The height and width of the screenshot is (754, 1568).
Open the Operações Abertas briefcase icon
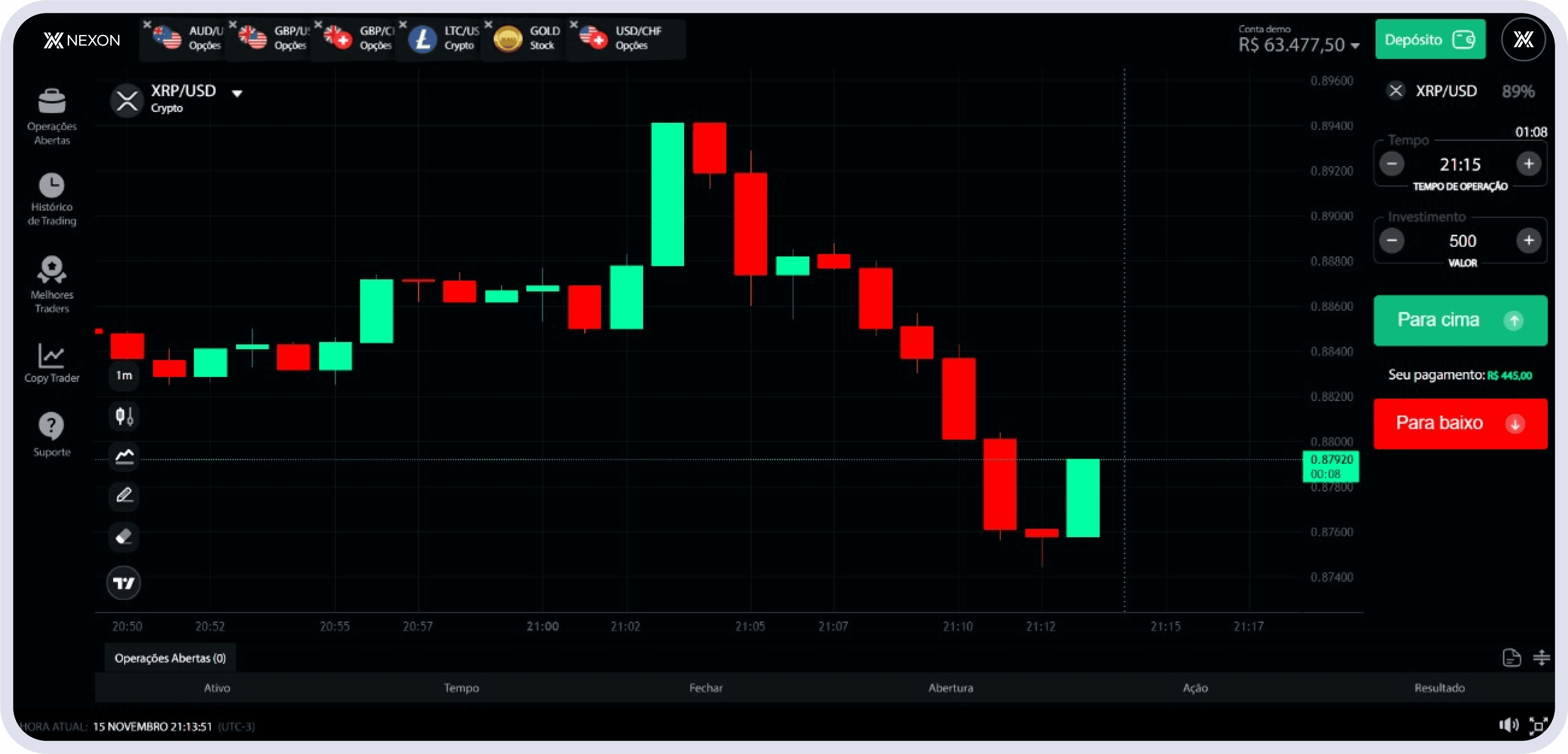coord(52,102)
